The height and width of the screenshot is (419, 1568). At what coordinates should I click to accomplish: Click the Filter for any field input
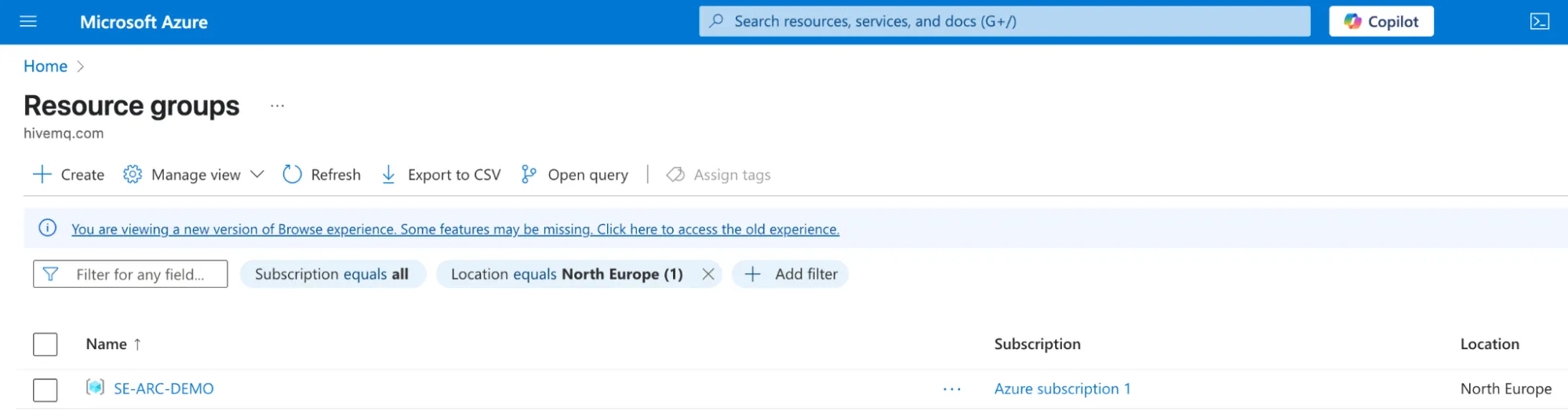click(x=130, y=274)
